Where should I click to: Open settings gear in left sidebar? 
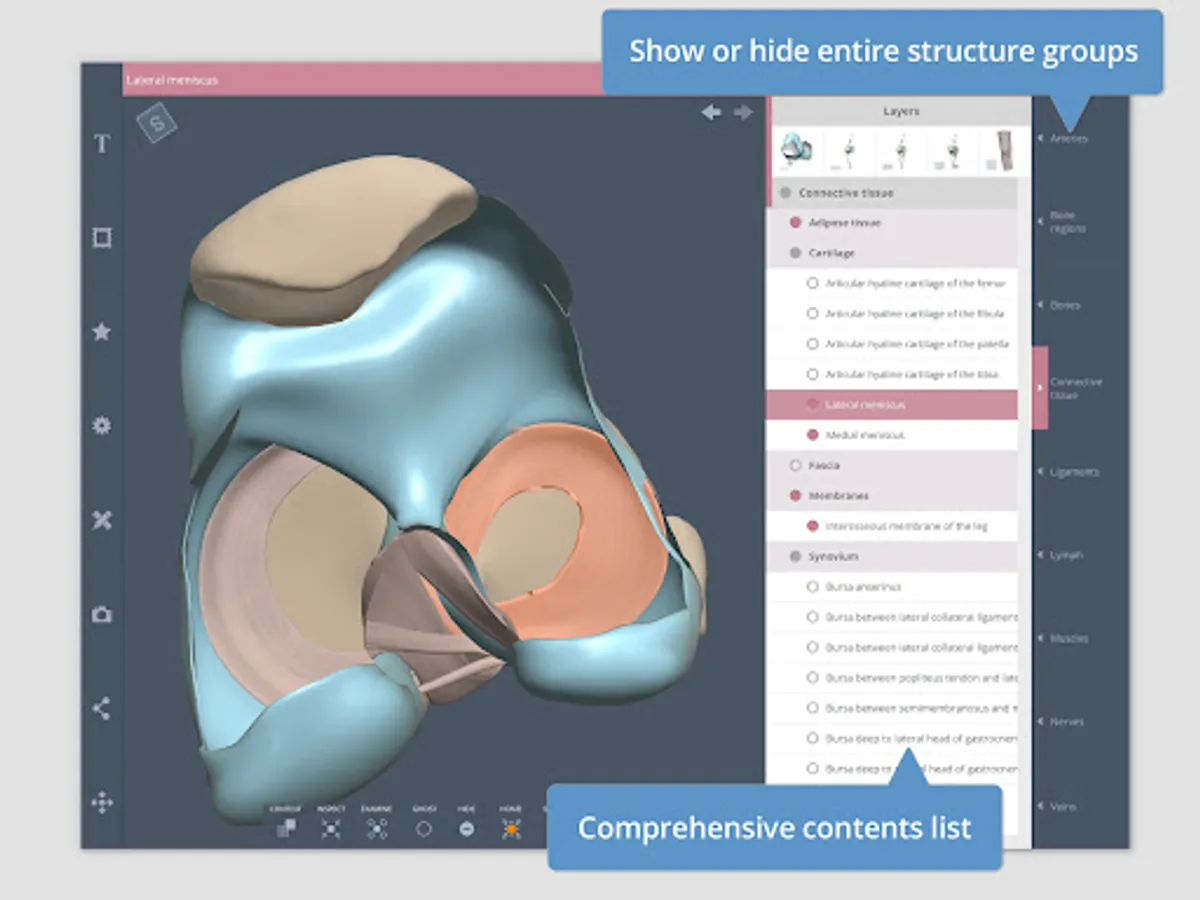pos(101,426)
